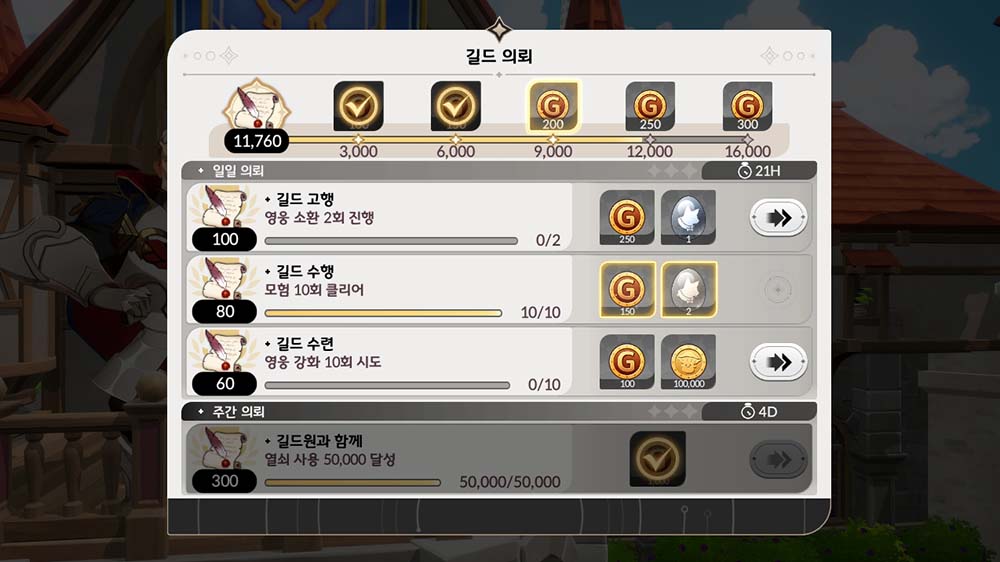
Task: Click the disabled arrow button on weekly quest
Action: coord(778,459)
